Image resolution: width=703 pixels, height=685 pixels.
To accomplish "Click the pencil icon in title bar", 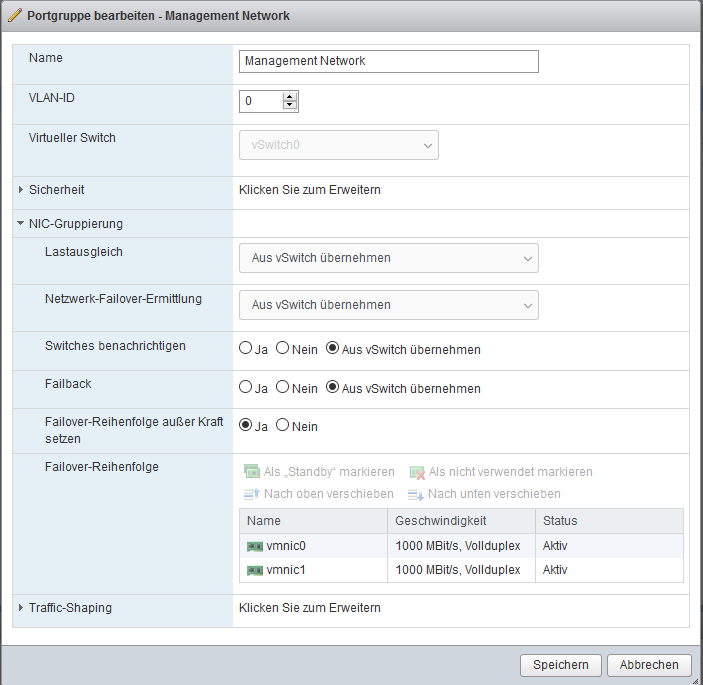I will tap(14, 17).
